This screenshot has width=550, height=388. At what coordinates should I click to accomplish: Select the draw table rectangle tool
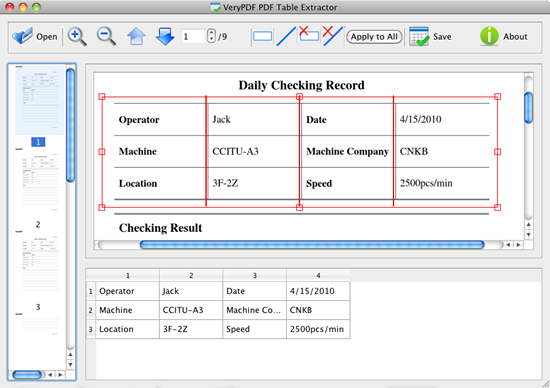262,36
